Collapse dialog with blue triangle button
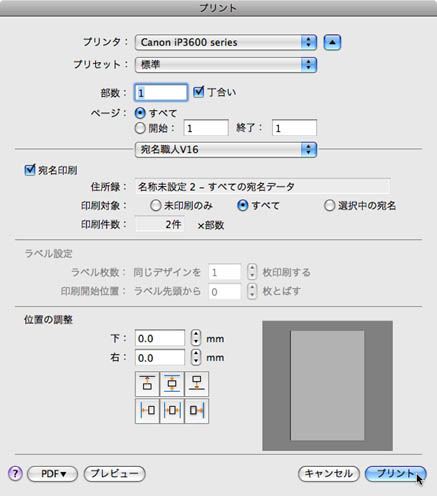 point(332,42)
